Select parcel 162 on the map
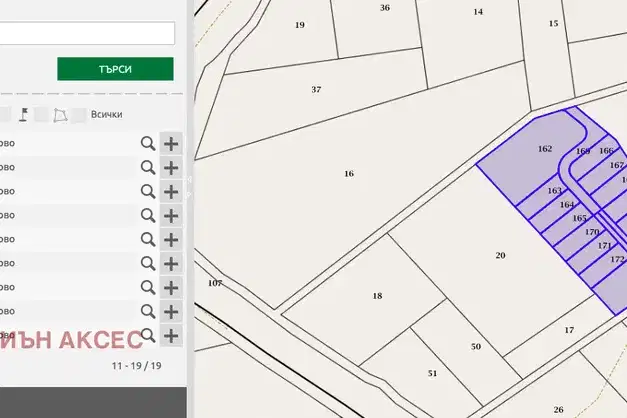Viewport: 627px width, 418px height. tap(545, 149)
